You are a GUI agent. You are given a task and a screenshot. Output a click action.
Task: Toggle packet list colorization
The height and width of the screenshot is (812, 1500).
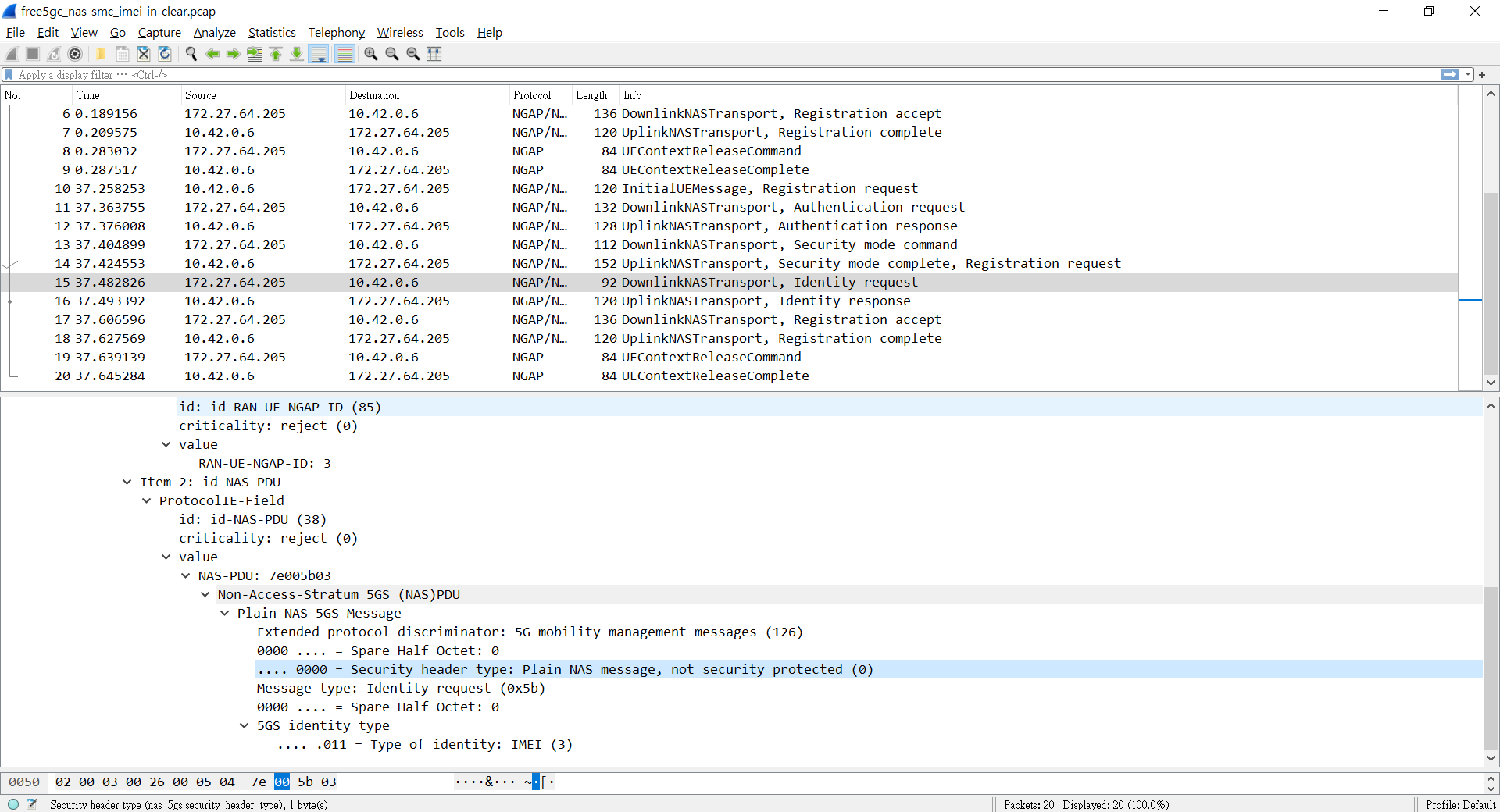[345, 54]
